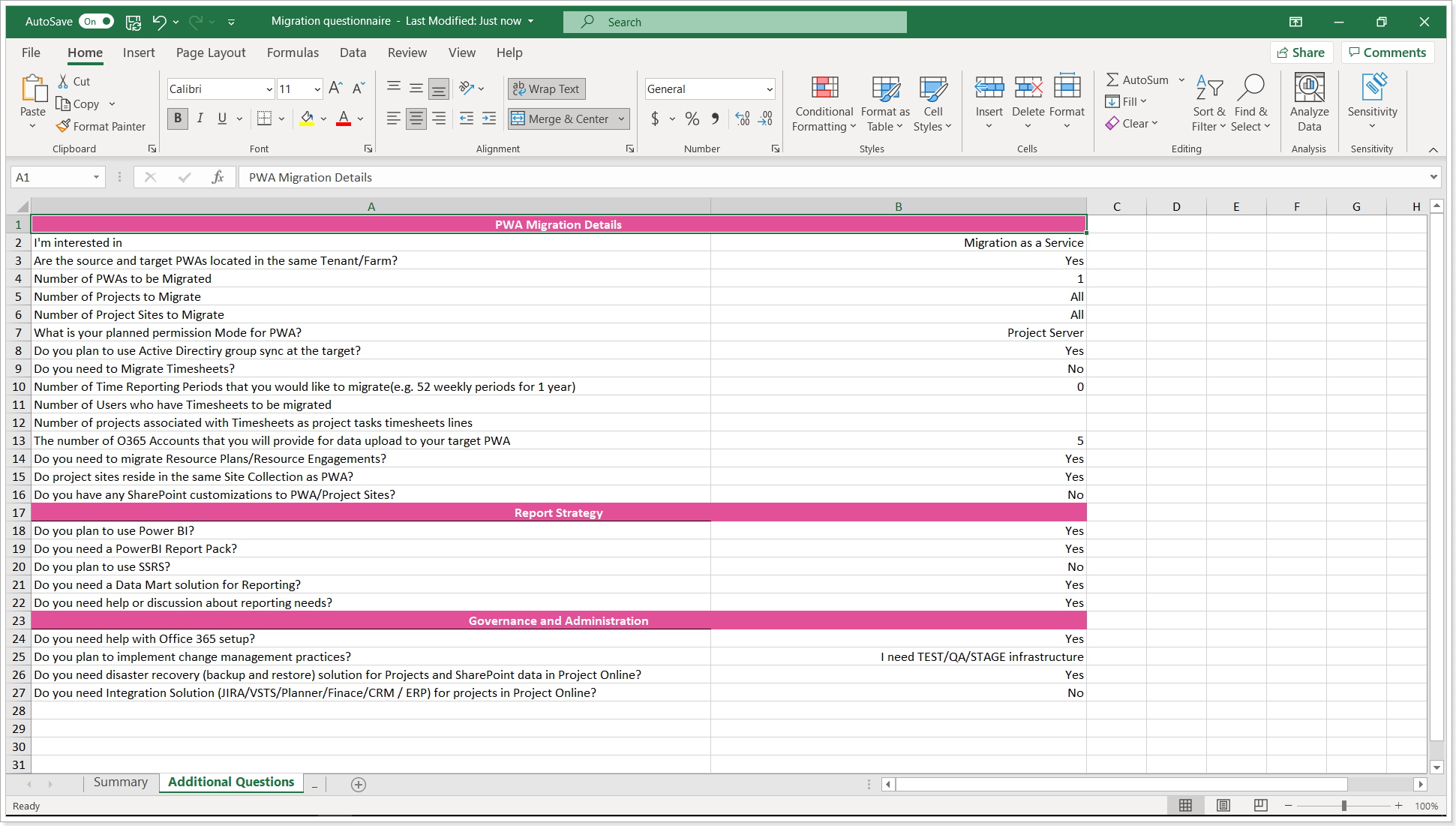Click the zoom slider handle
The width and height of the screenshot is (1456, 826).
(x=1344, y=806)
